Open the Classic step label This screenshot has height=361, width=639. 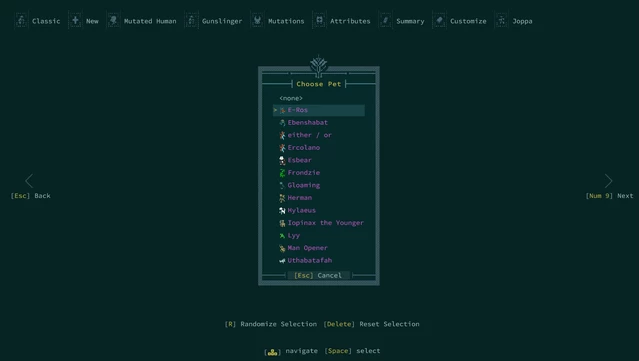[x=46, y=21]
